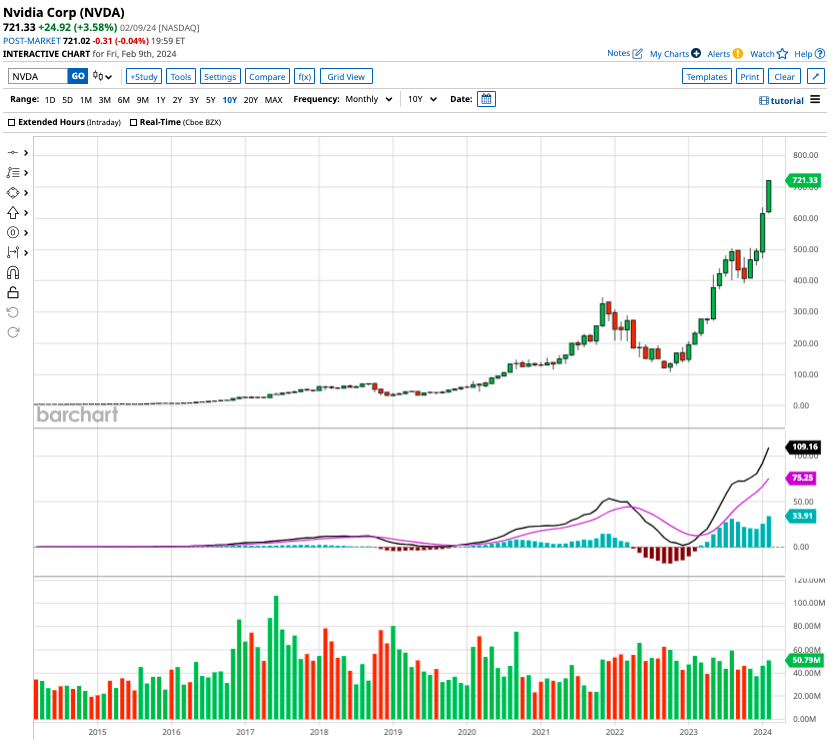Image resolution: width=839 pixels, height=745 pixels.
Task: Toggle the magnet snap tool
Action: [x=12, y=272]
